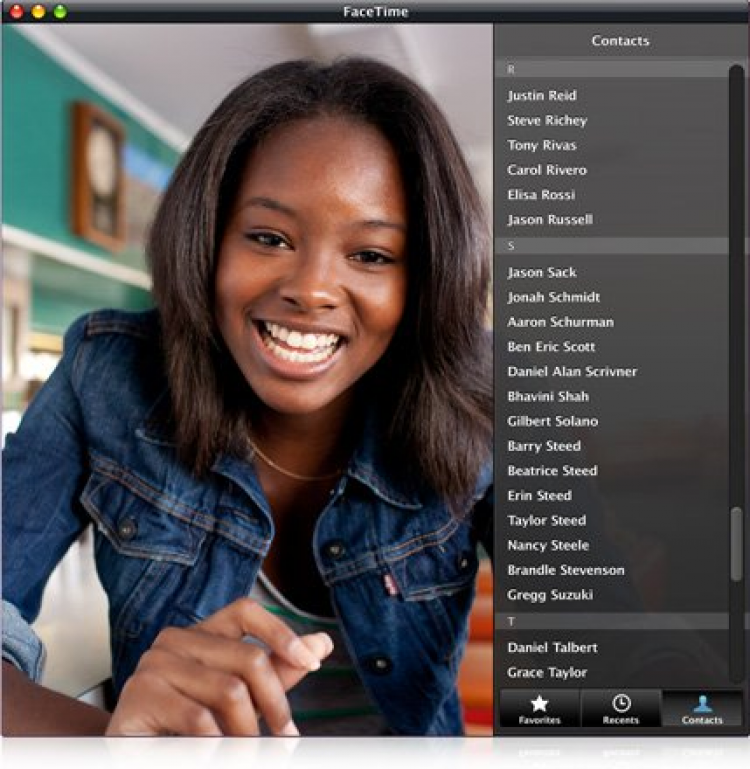Click the video preview of the smiling woman
Image resolution: width=750 pixels, height=769 pixels.
click(x=247, y=380)
